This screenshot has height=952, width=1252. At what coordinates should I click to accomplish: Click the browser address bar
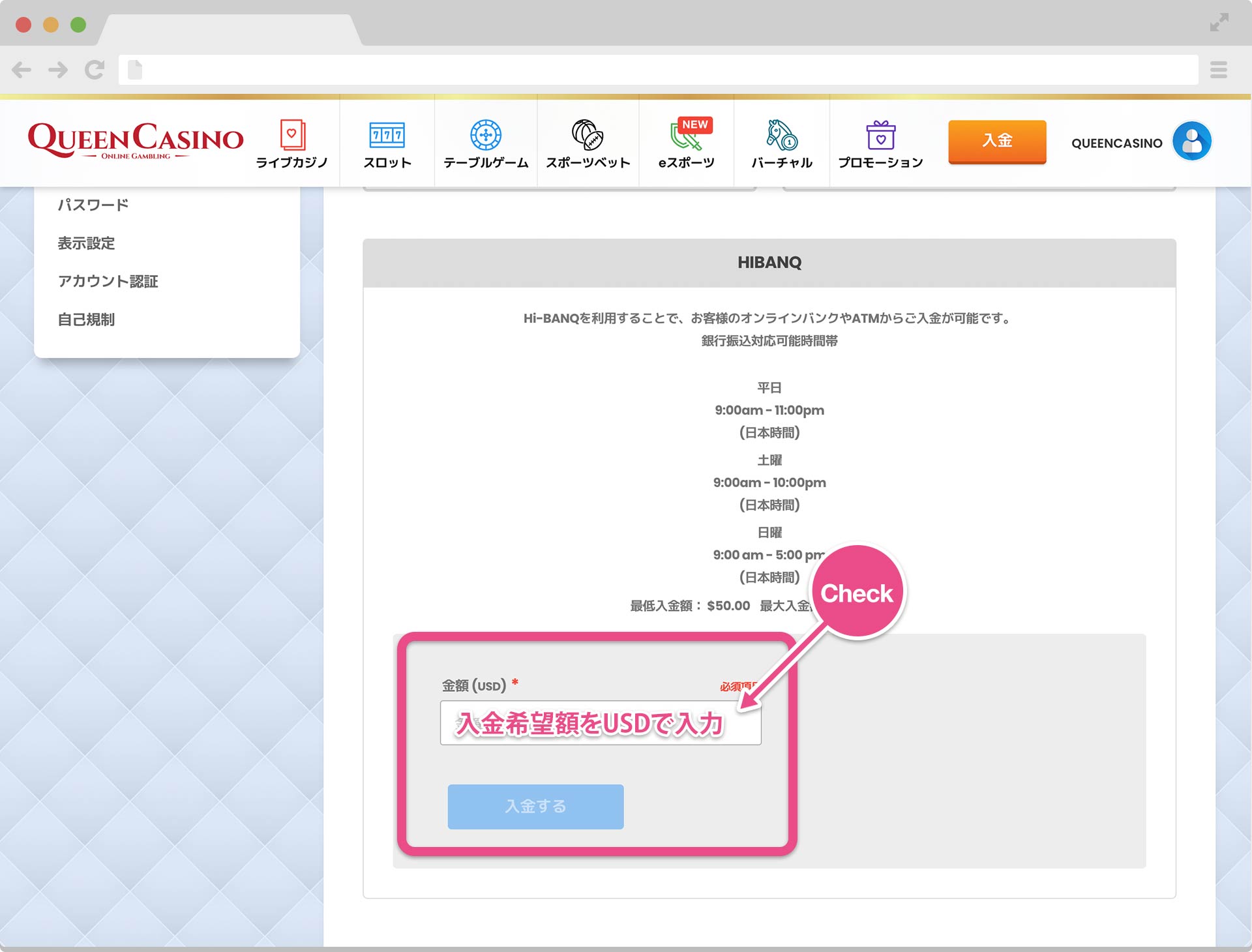coord(659,70)
